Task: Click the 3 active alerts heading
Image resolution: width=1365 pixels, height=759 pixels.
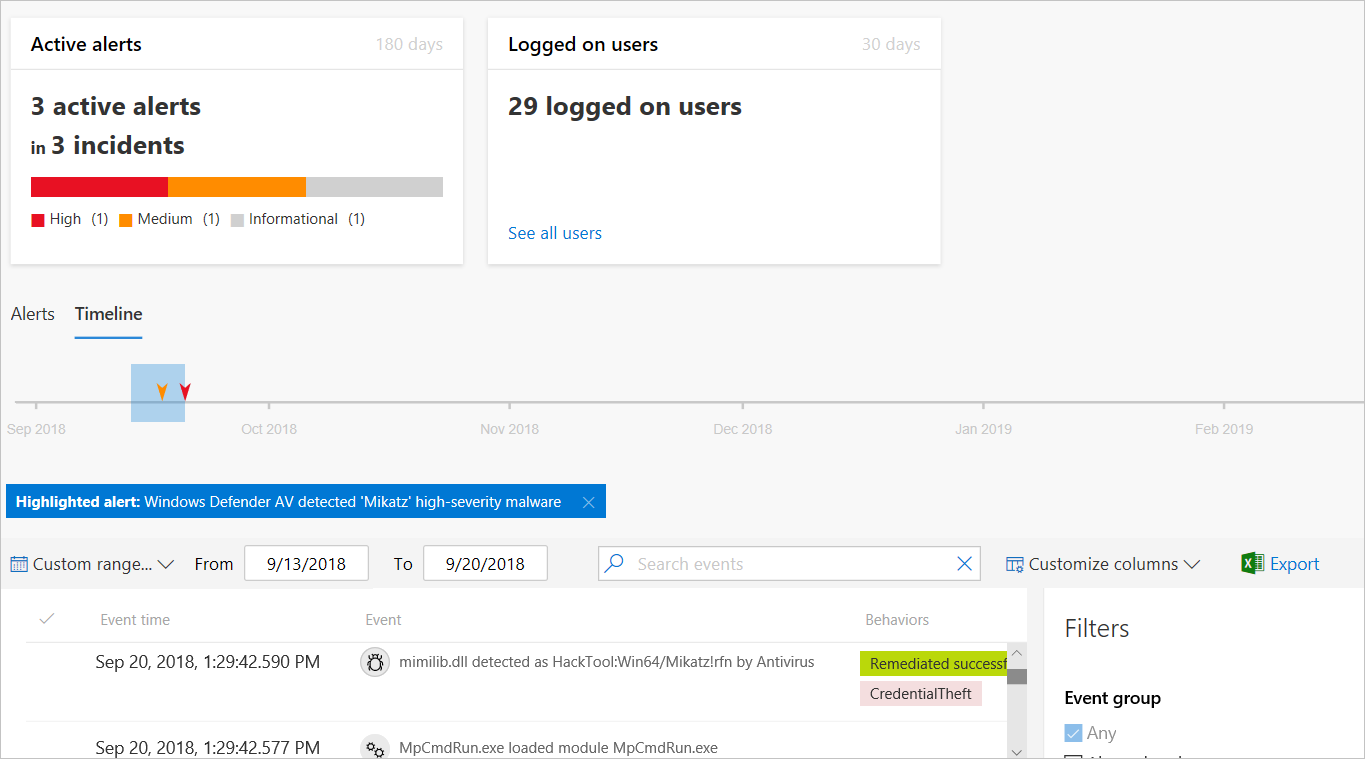Action: 116,106
